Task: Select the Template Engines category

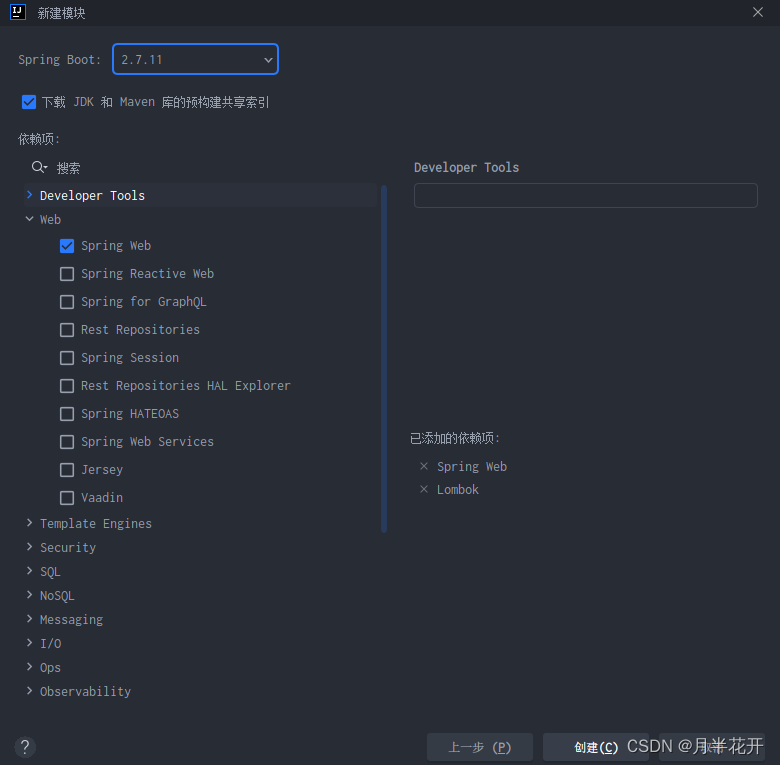Action: coord(95,524)
